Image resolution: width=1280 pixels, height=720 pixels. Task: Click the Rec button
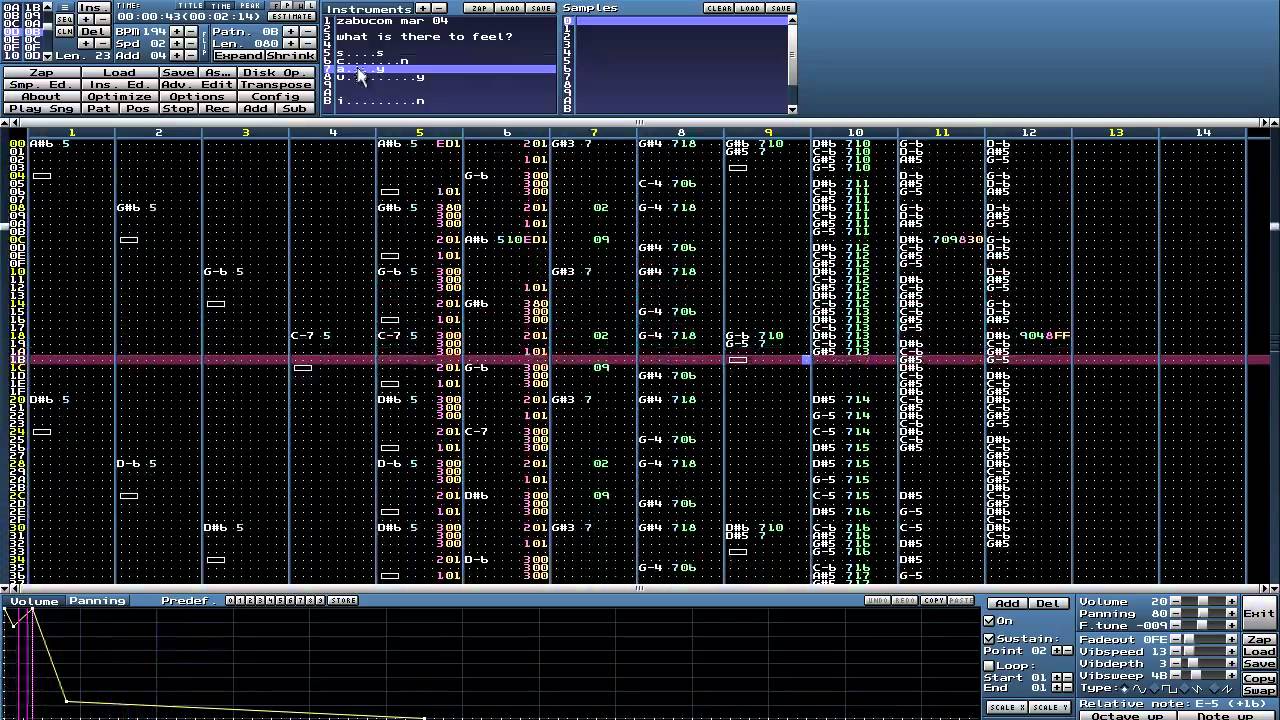pos(217,108)
